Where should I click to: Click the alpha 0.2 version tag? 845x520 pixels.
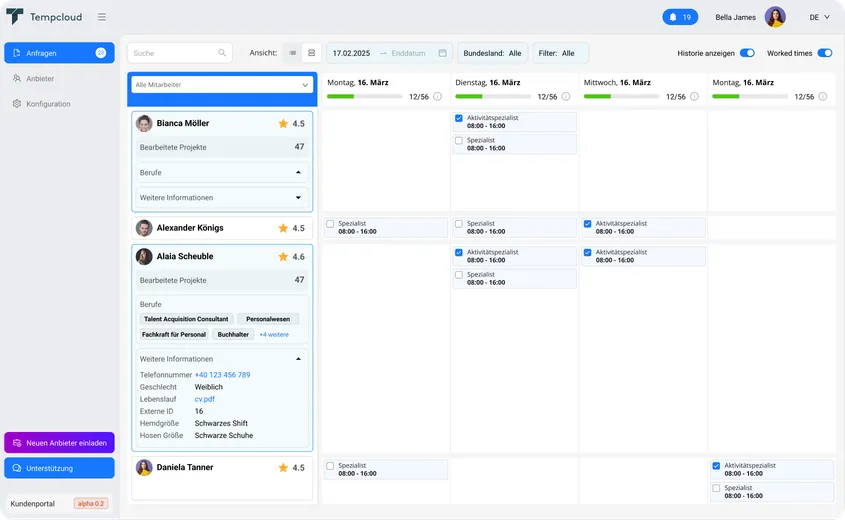91,503
